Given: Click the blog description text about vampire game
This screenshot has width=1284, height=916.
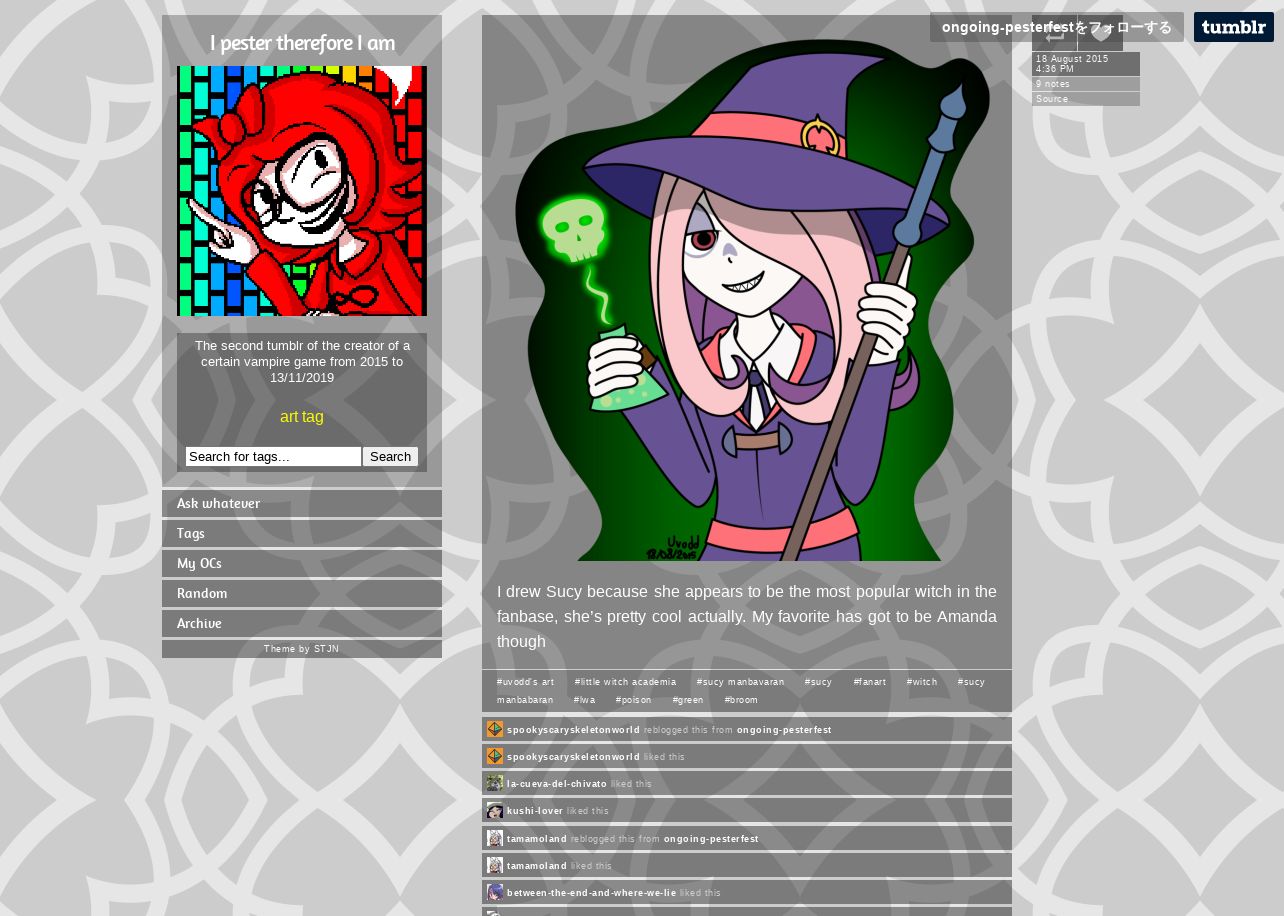Looking at the screenshot, I should pyautogui.click(x=302, y=361).
